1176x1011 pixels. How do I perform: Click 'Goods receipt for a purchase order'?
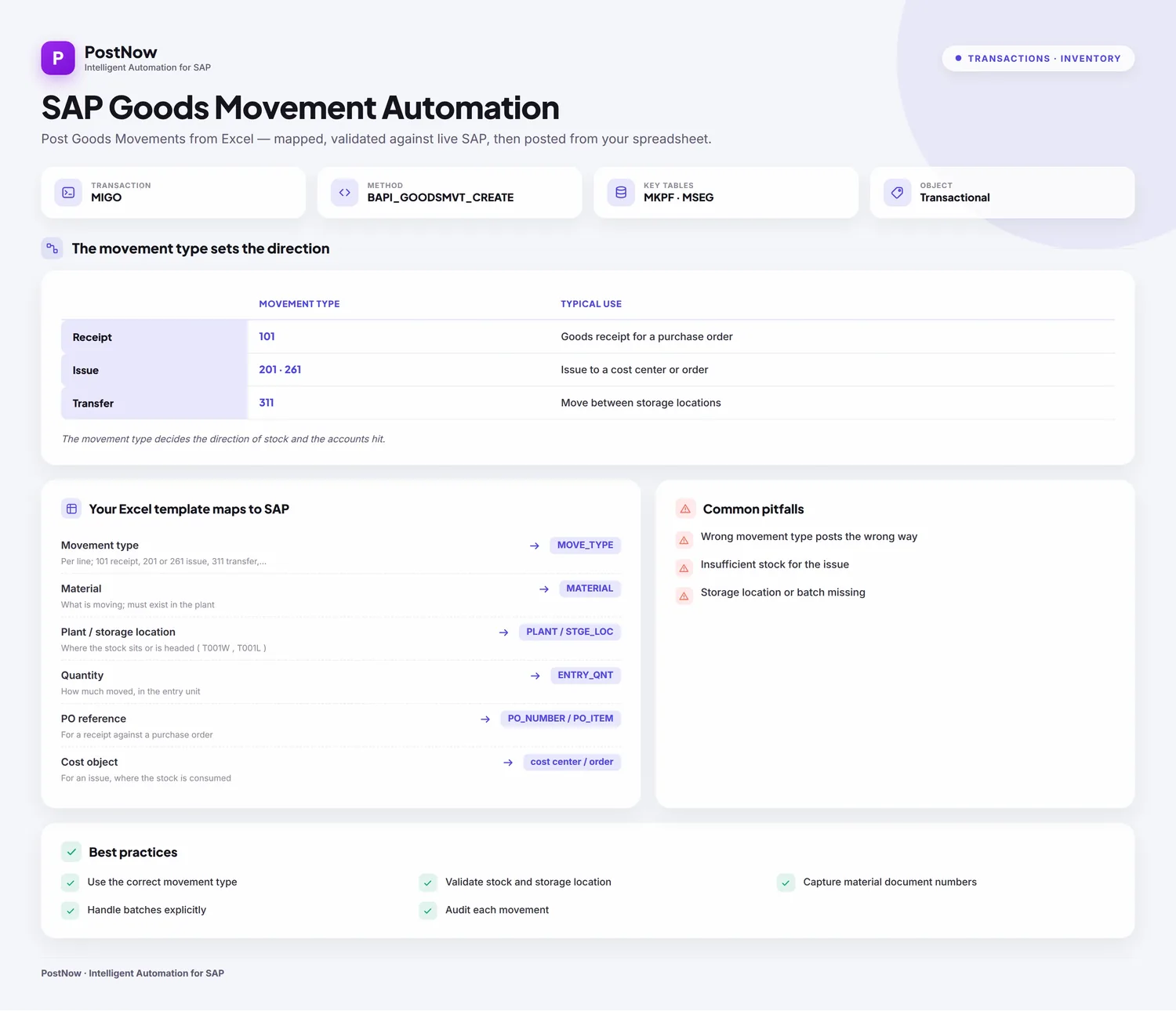click(647, 337)
